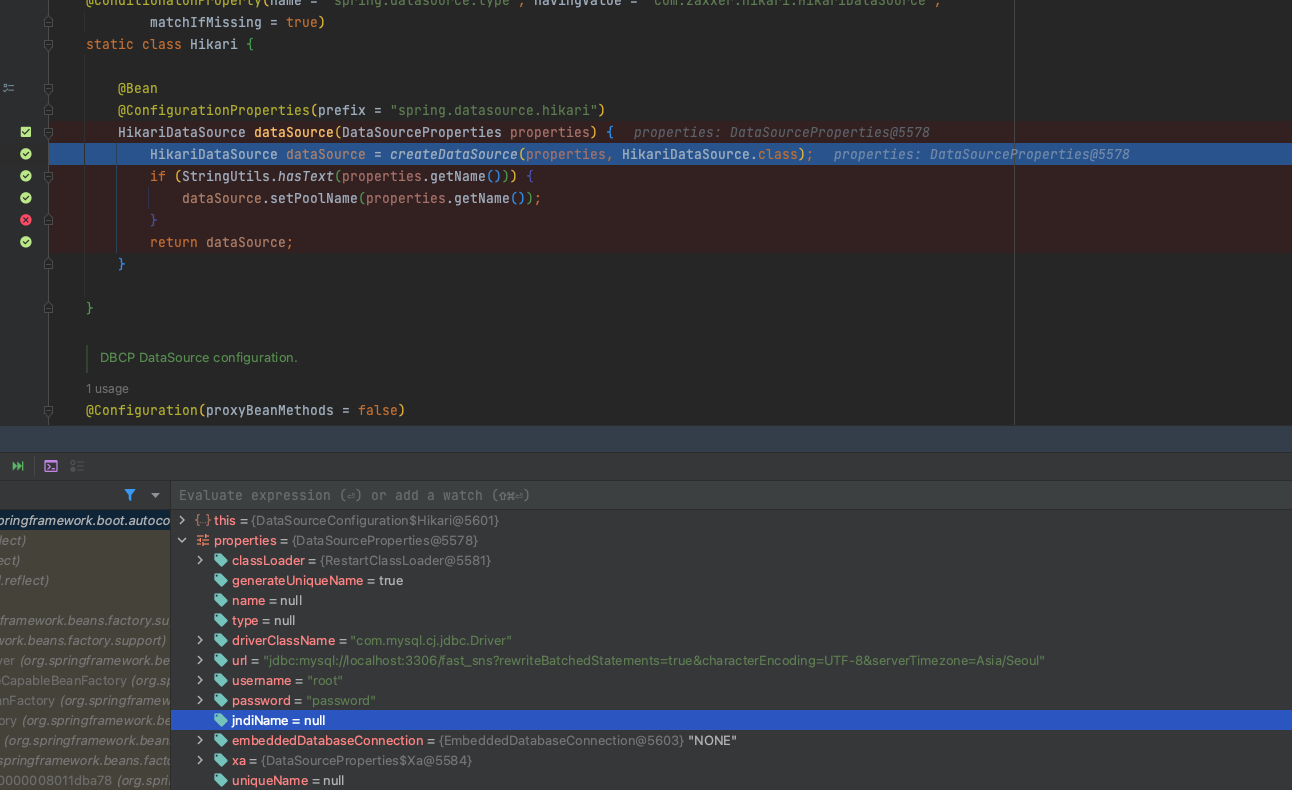Image resolution: width=1292 pixels, height=790 pixels.
Task: Collapse the properties variable node
Action: (x=182, y=540)
